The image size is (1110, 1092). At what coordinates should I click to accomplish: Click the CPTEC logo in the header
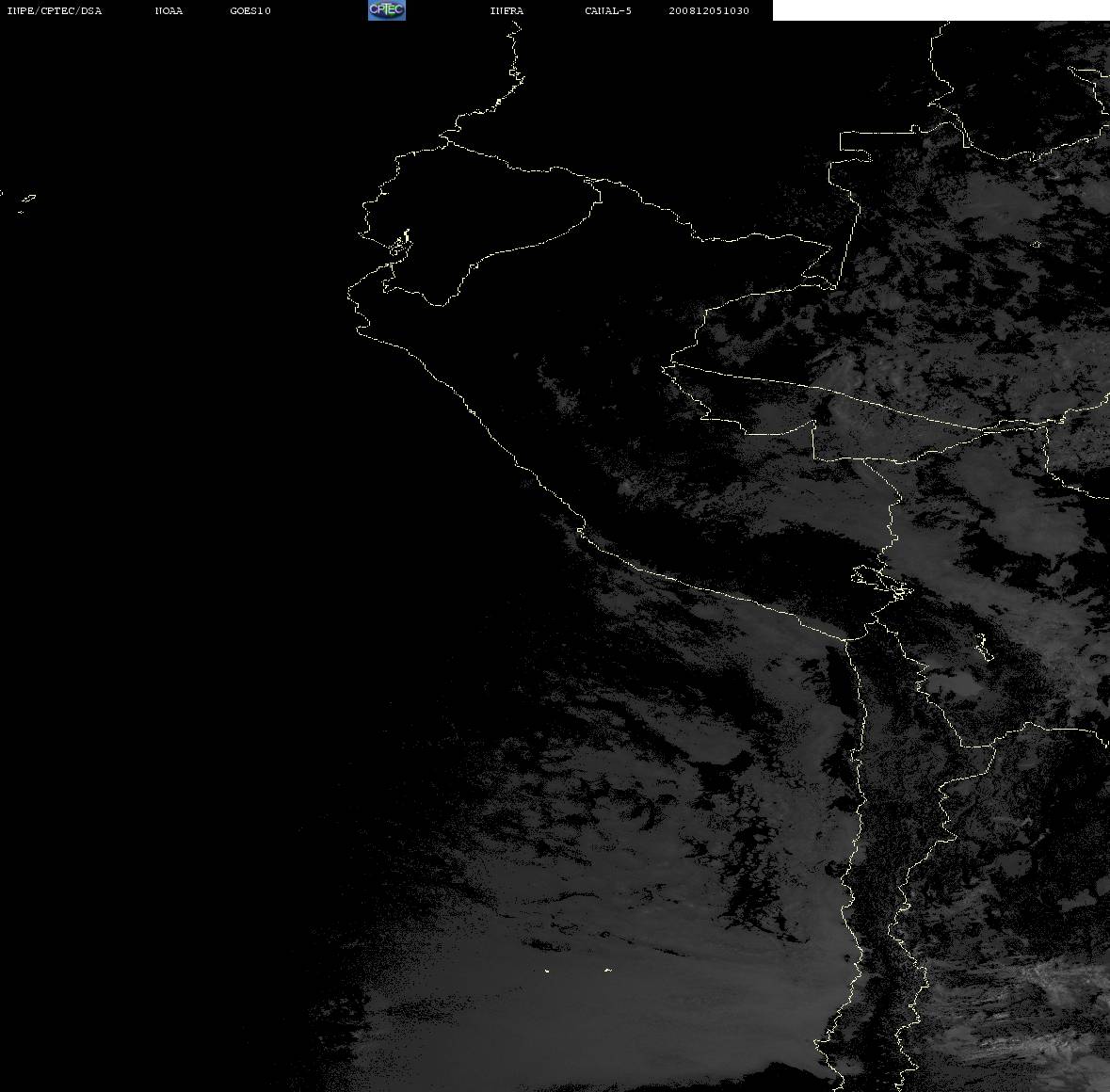(x=387, y=10)
